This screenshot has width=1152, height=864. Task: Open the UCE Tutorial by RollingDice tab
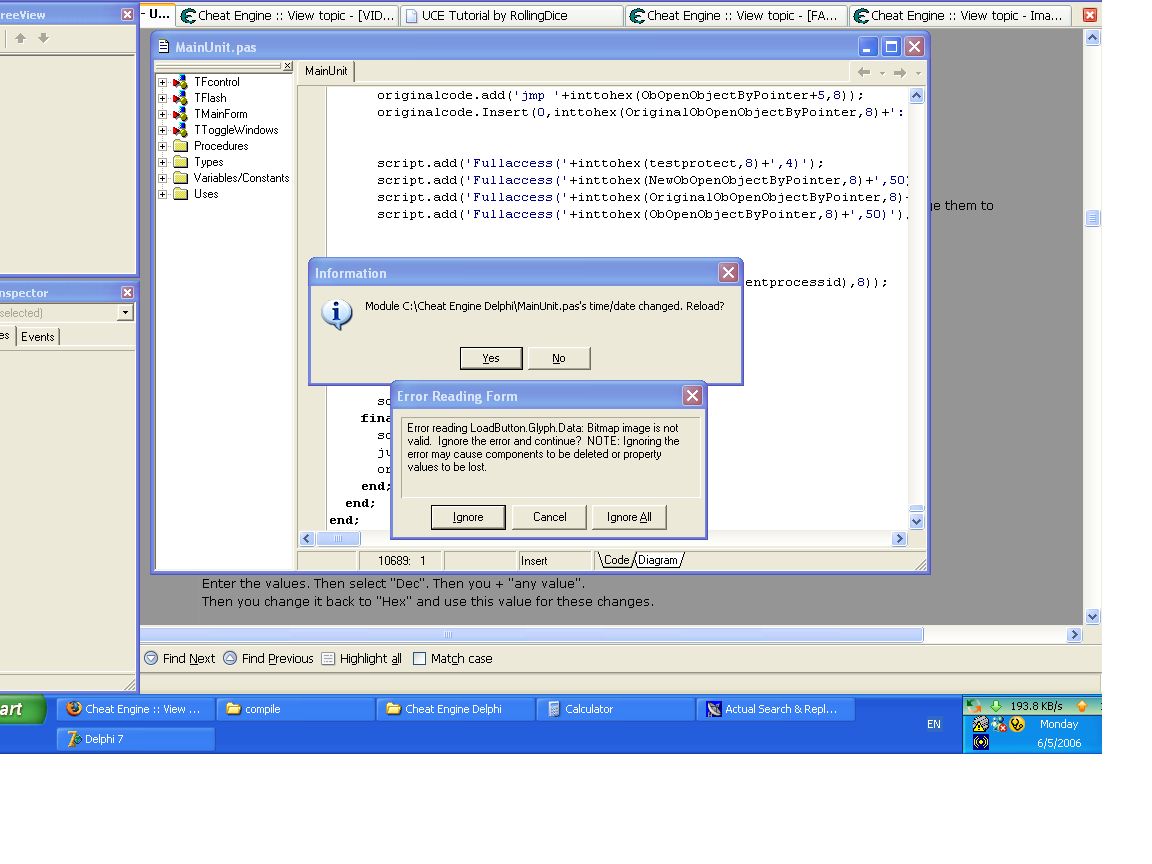510,16
